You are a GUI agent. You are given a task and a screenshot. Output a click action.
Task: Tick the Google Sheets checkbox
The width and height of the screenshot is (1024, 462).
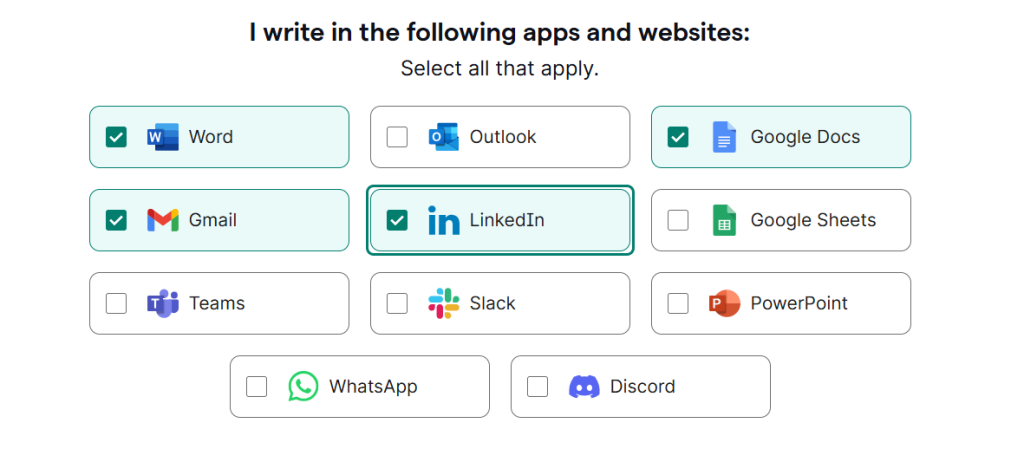[x=678, y=220]
